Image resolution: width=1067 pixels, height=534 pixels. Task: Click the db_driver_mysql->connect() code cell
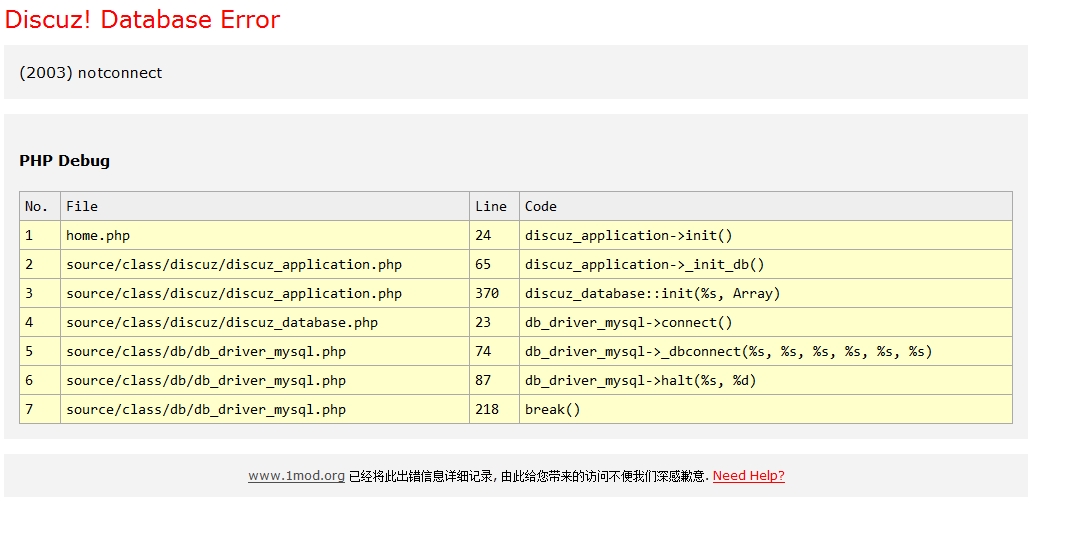pyautogui.click(x=628, y=322)
